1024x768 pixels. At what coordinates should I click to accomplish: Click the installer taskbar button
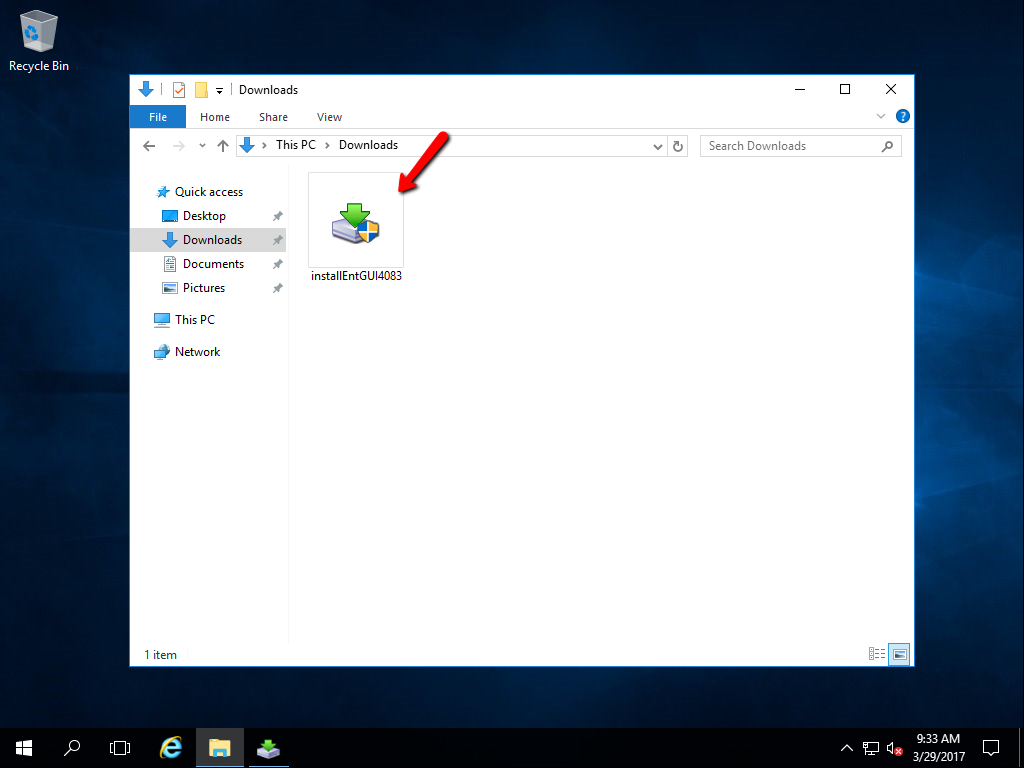(268, 748)
